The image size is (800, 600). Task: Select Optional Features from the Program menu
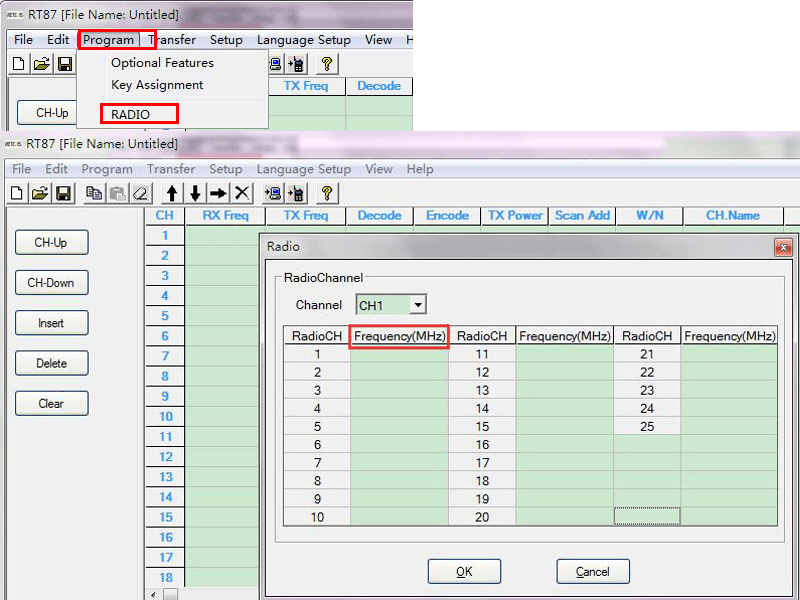coord(162,63)
